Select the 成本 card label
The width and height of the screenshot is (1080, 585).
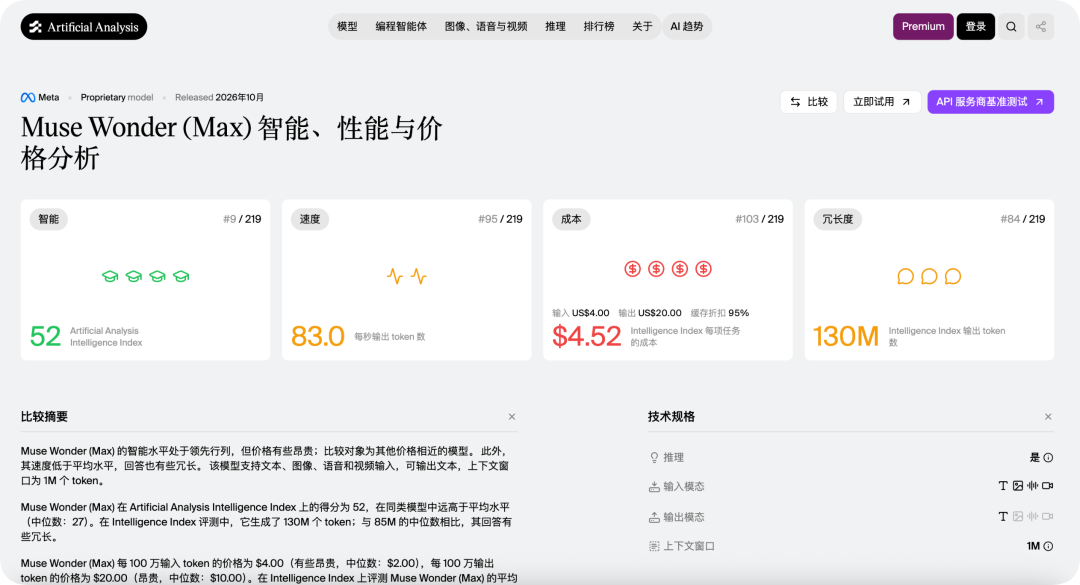tap(571, 219)
